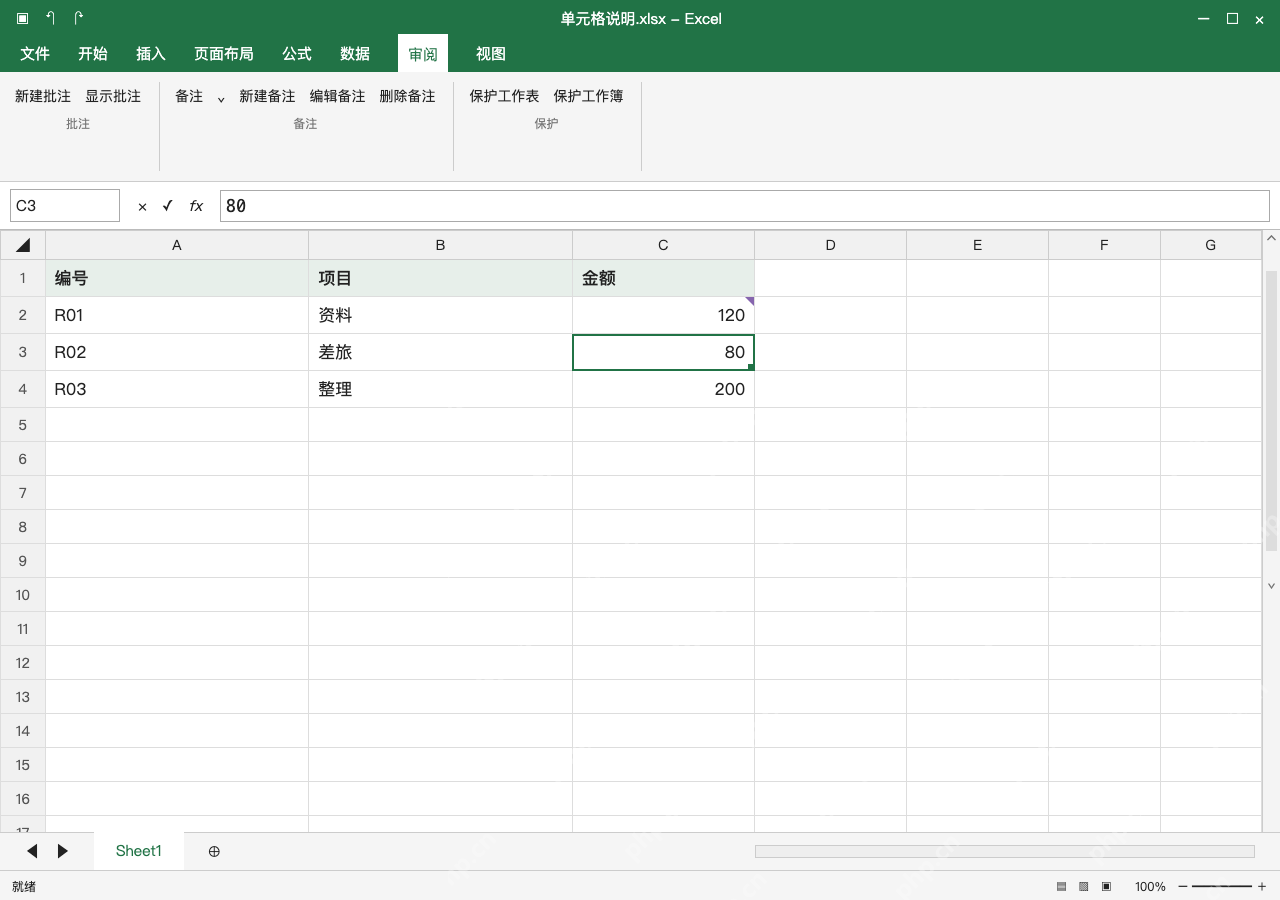Switch to the 视图 ribbon tab
The height and width of the screenshot is (900, 1280).
click(x=491, y=54)
